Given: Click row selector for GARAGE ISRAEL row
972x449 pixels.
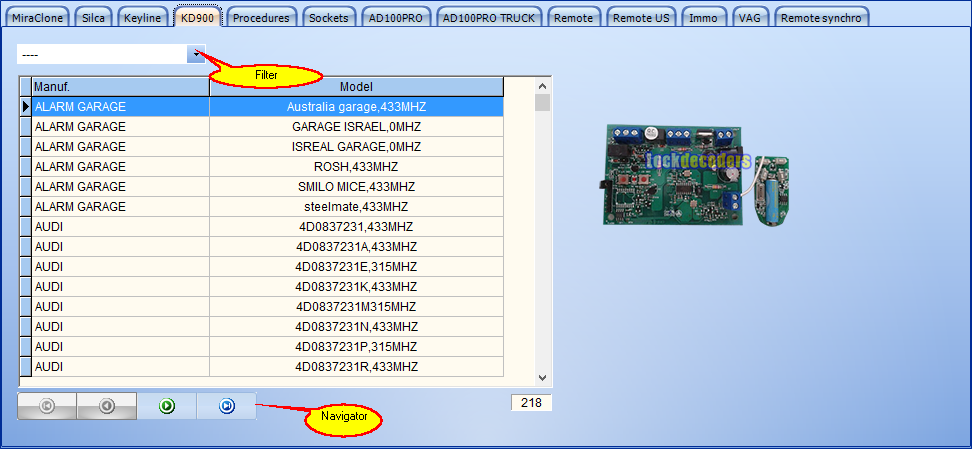Looking at the screenshot, I should point(25,127).
